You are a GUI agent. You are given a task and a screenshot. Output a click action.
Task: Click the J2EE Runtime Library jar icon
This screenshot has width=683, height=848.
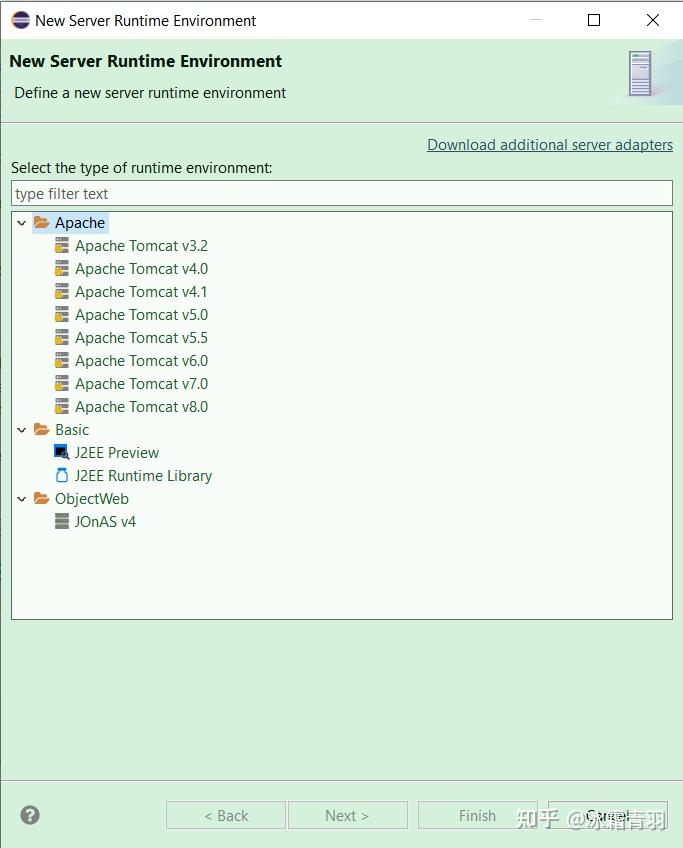pyautogui.click(x=62, y=475)
